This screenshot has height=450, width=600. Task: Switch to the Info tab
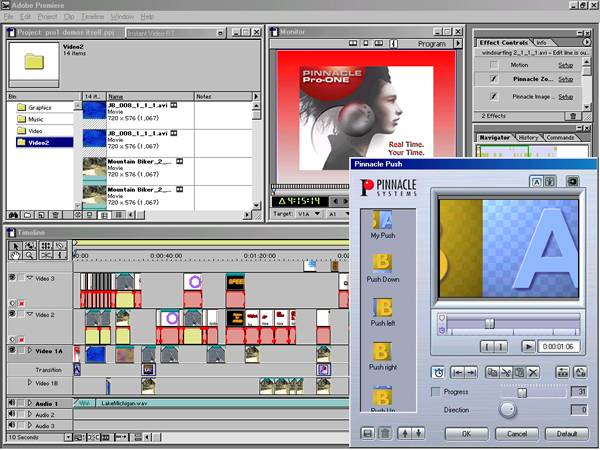[541, 42]
